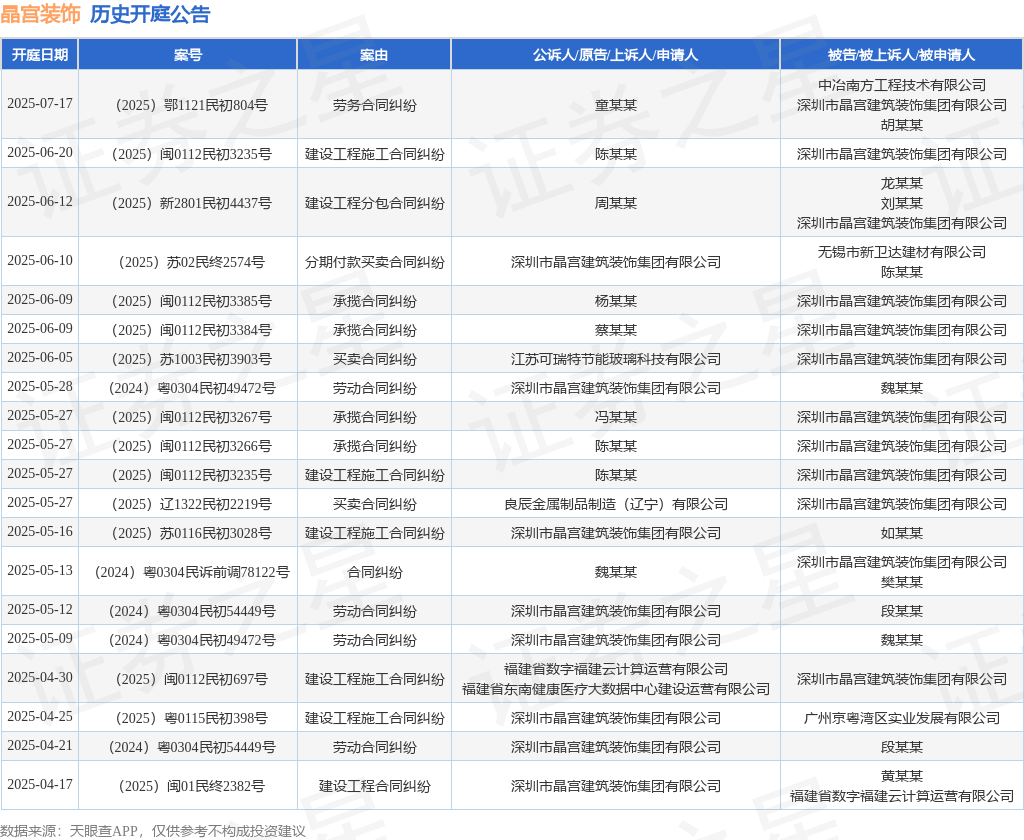
Task: Click the 案由 column header
Action: coord(374,55)
